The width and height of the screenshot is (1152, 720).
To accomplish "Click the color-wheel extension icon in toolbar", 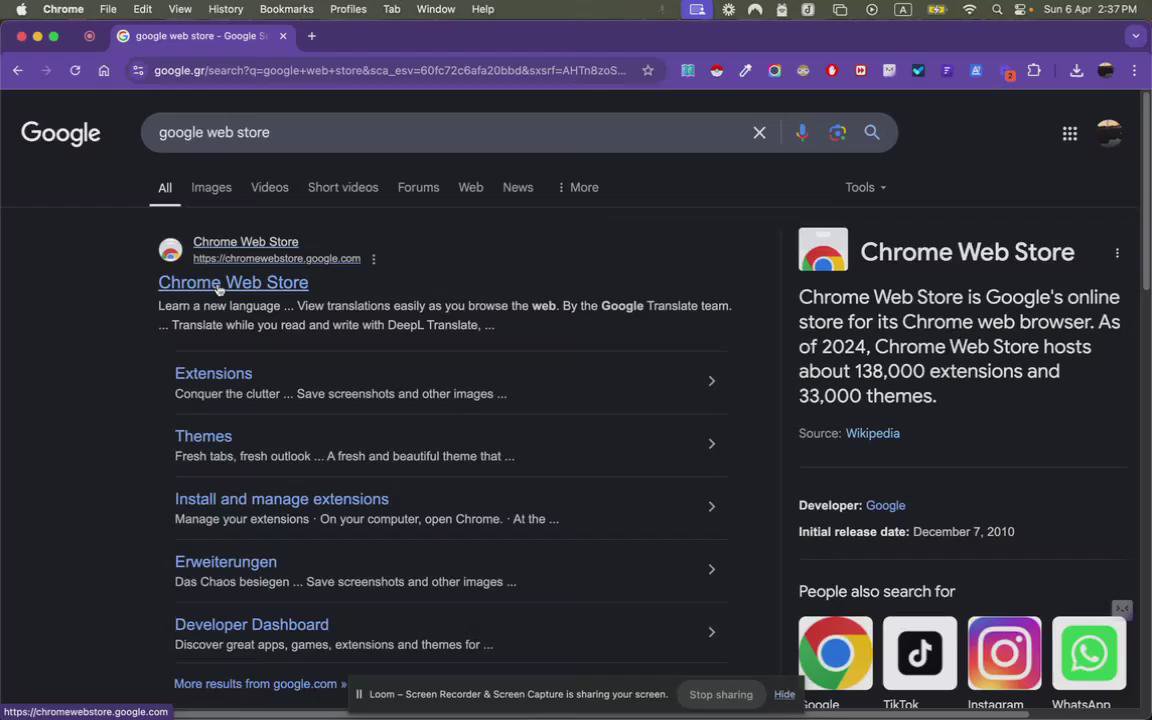I will point(774,71).
